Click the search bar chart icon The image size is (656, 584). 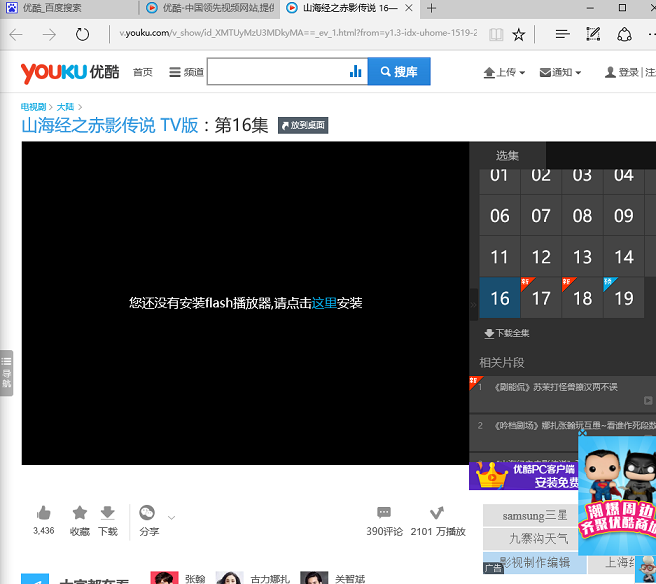(355, 72)
